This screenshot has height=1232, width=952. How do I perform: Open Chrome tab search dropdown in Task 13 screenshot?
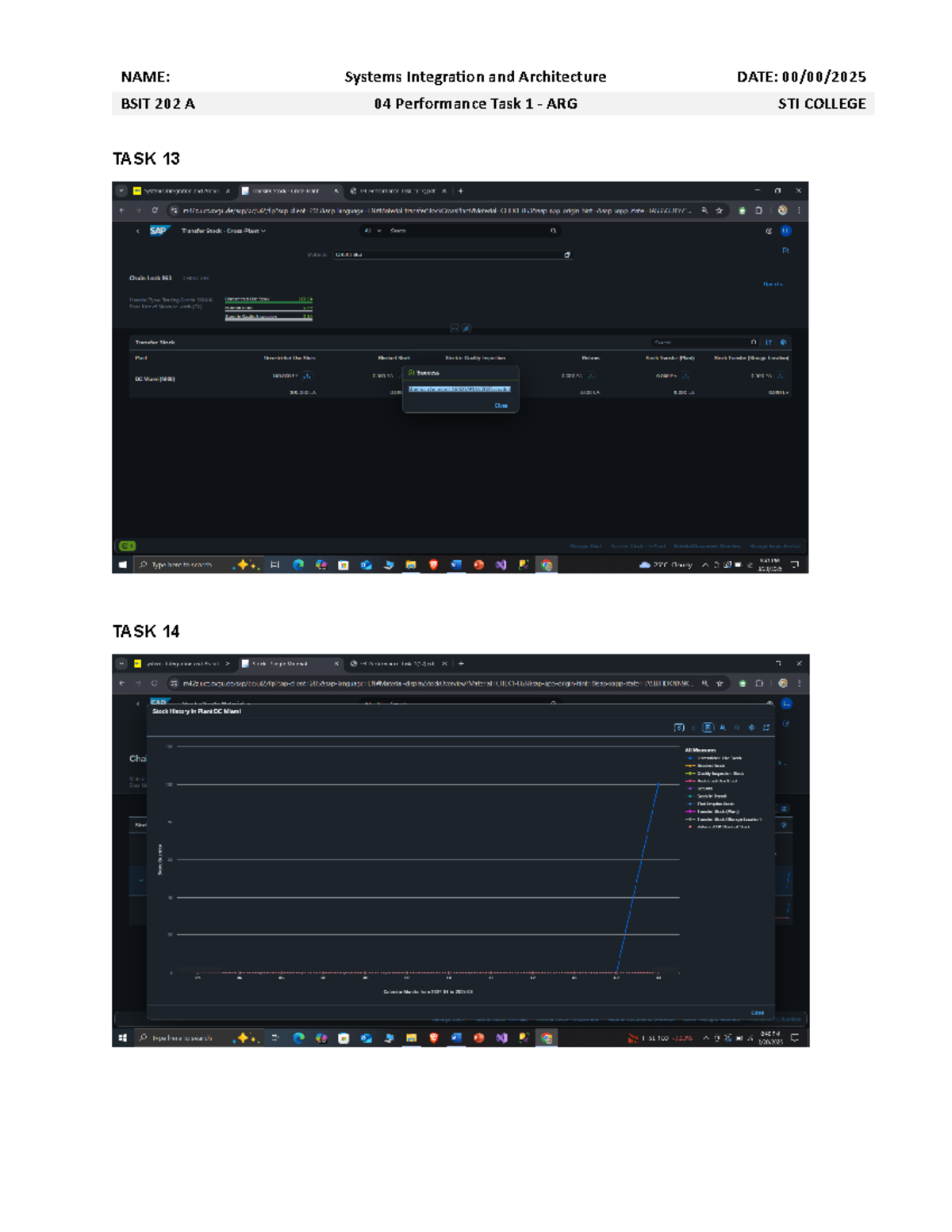(121, 191)
